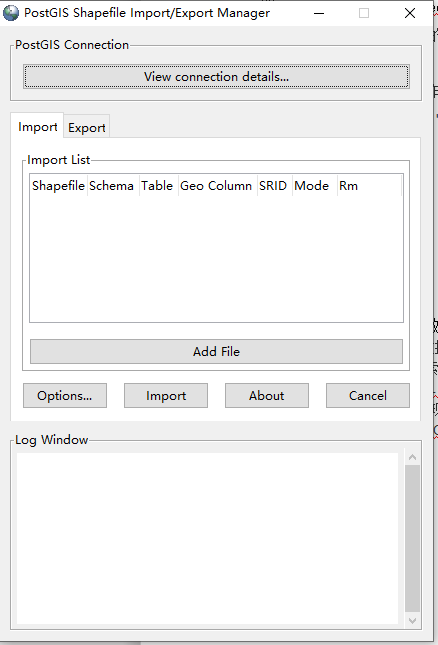
Task: Open View connection details dialog
Action: [216, 77]
